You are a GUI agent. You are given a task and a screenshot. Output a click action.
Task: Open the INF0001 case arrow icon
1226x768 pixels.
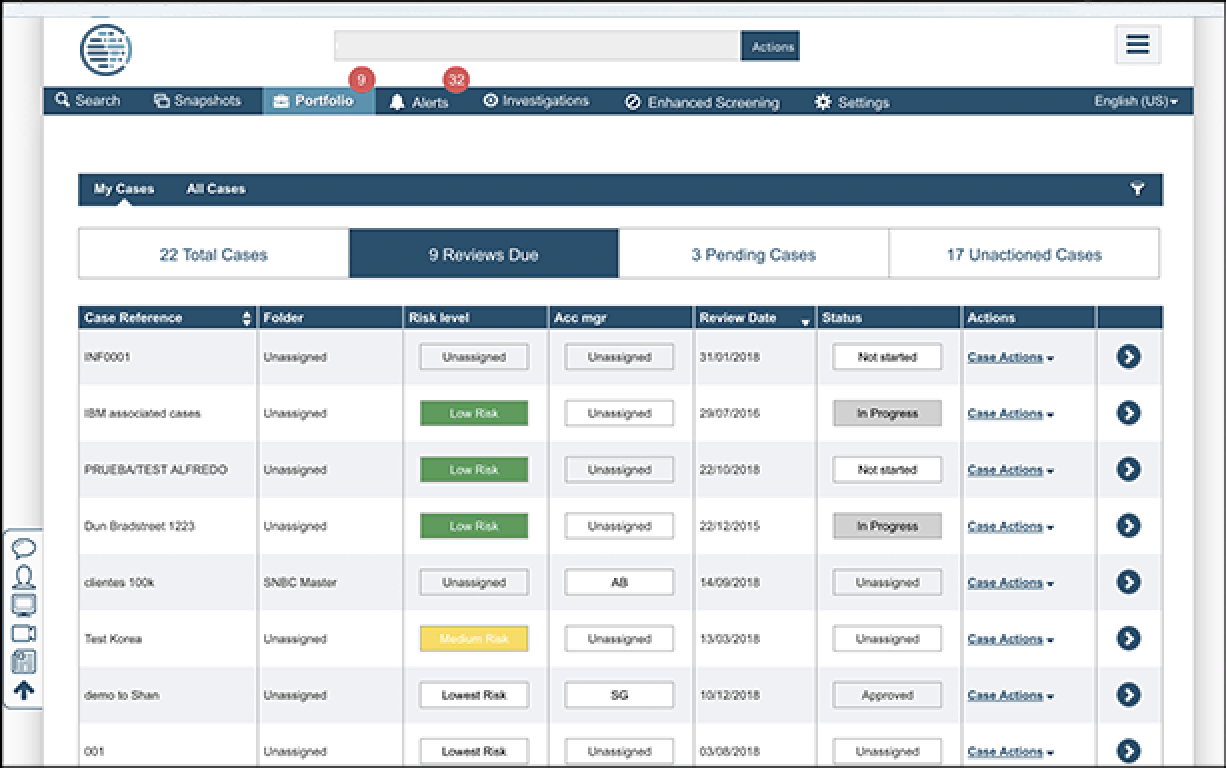[x=1128, y=357]
